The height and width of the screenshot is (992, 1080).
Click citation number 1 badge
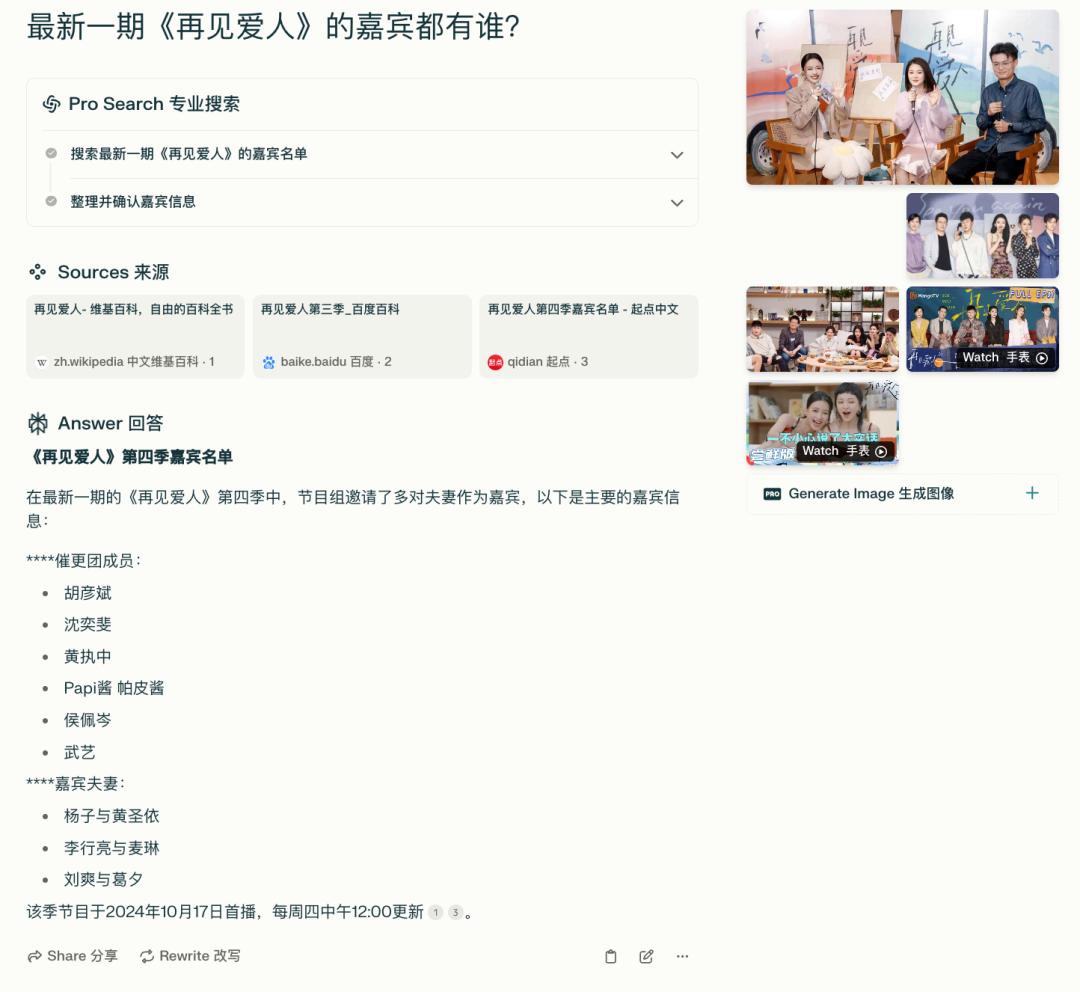click(x=435, y=912)
